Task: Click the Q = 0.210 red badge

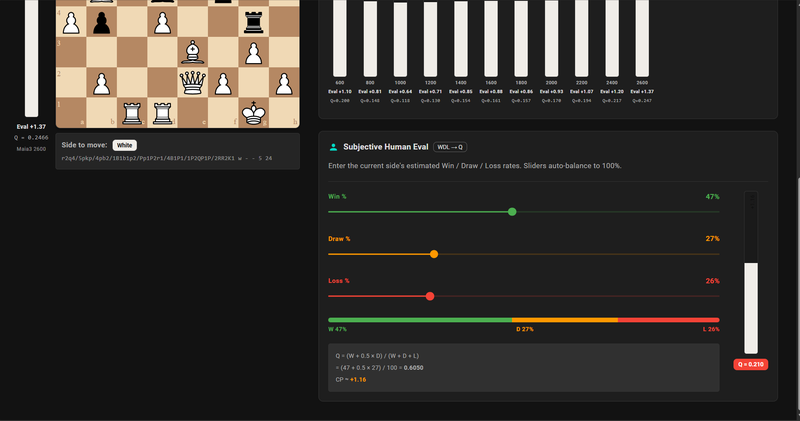Action: point(750,365)
